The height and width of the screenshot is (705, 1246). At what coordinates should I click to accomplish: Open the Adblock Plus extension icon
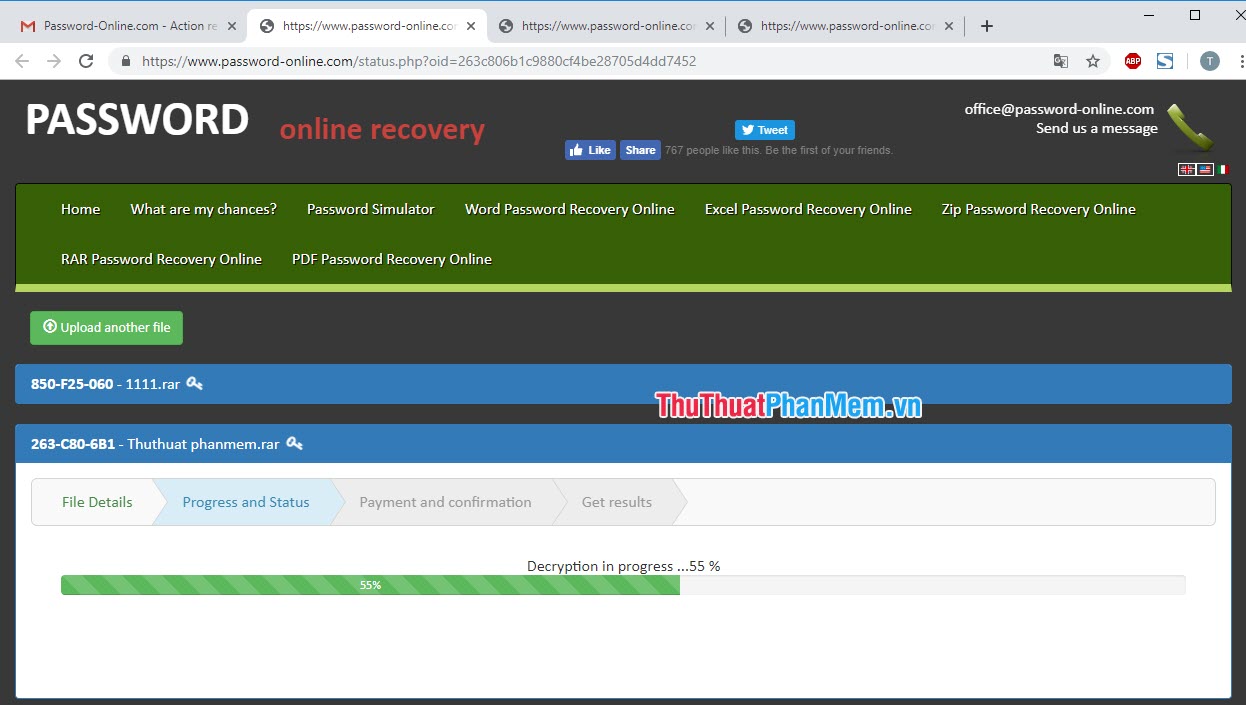coord(1132,61)
